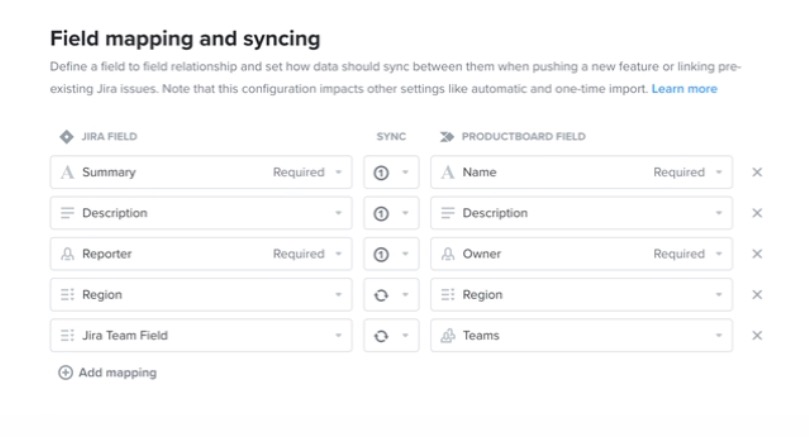809x437 pixels.
Task: Click the JIRA FIELD column header
Action: pos(109,137)
